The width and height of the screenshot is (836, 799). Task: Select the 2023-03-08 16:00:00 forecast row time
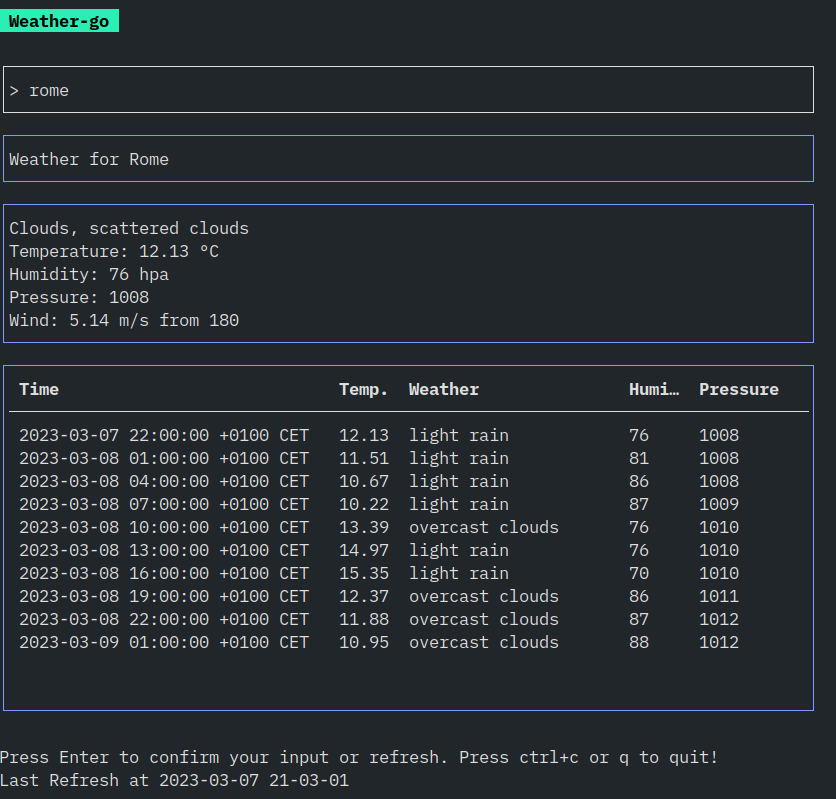(x=164, y=572)
